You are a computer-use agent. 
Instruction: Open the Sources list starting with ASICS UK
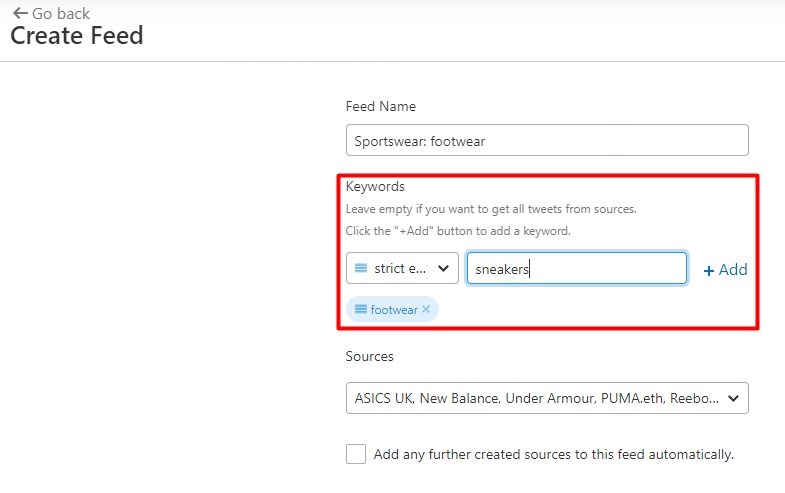tap(547, 398)
